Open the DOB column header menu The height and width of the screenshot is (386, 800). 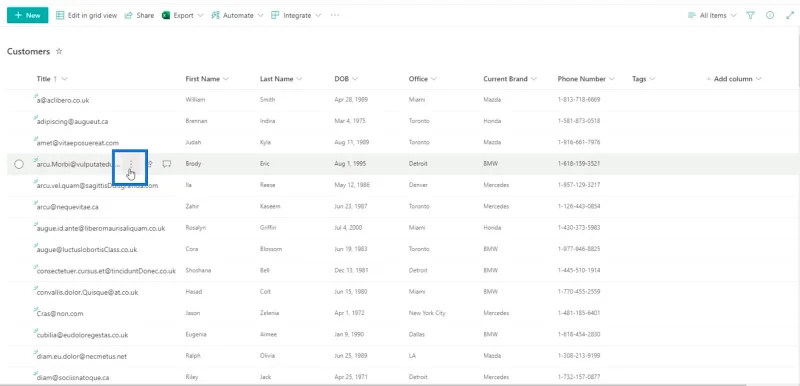(x=346, y=79)
